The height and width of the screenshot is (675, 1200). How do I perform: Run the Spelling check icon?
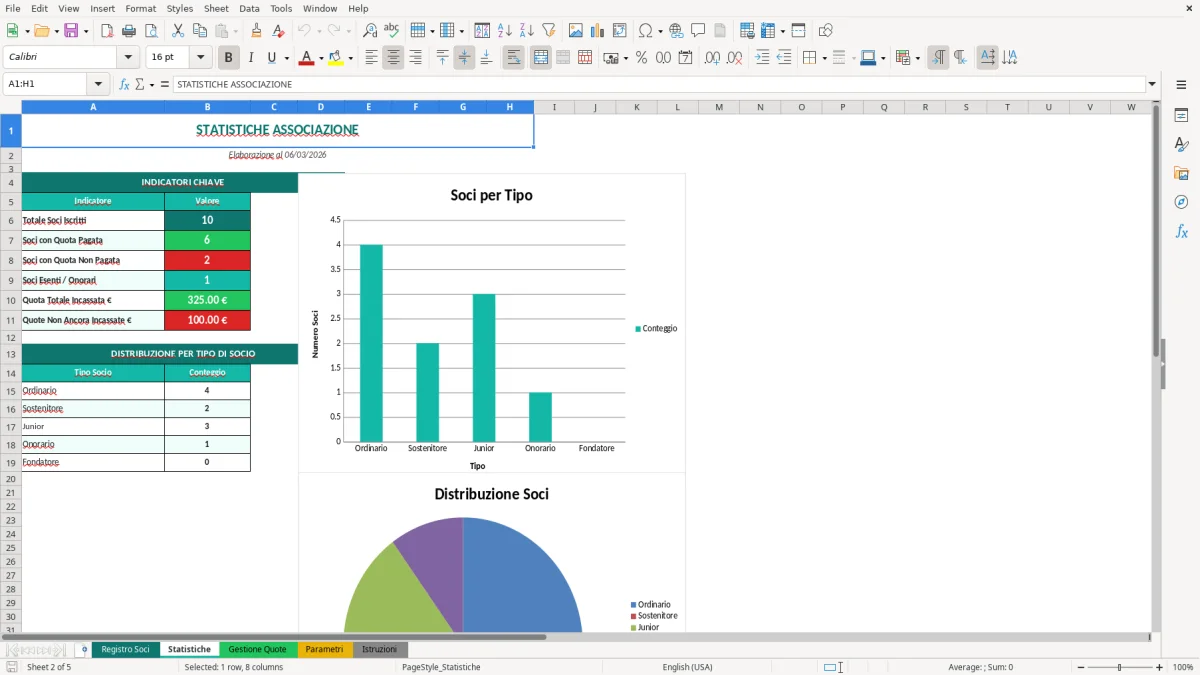pos(392,31)
